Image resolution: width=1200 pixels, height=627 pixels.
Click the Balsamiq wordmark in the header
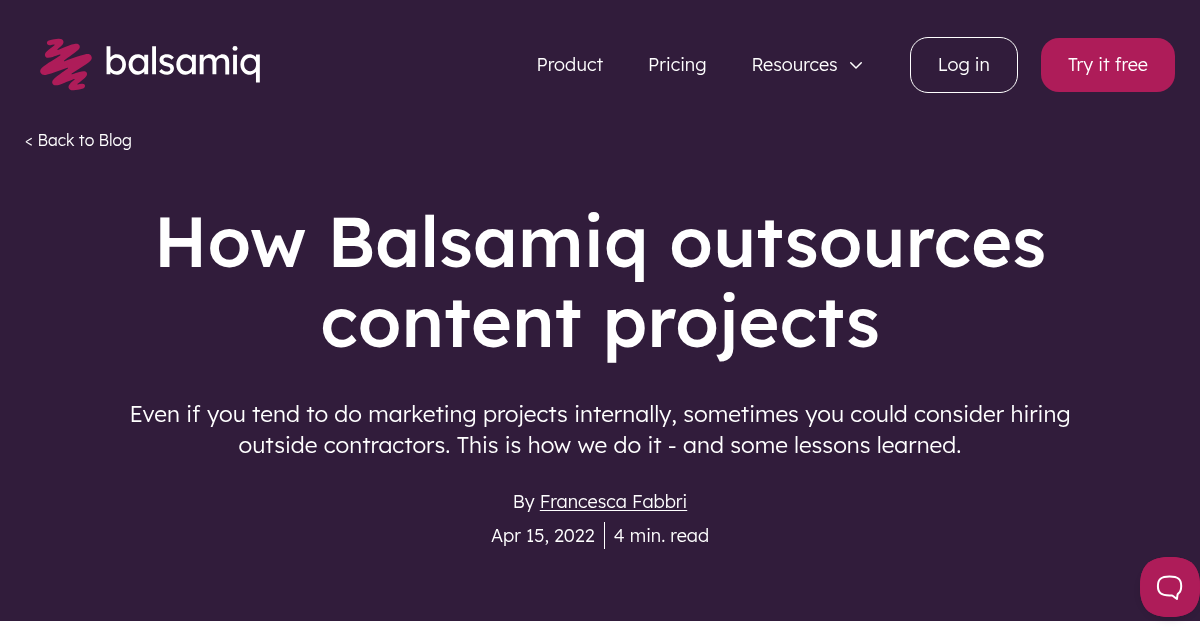(x=184, y=63)
